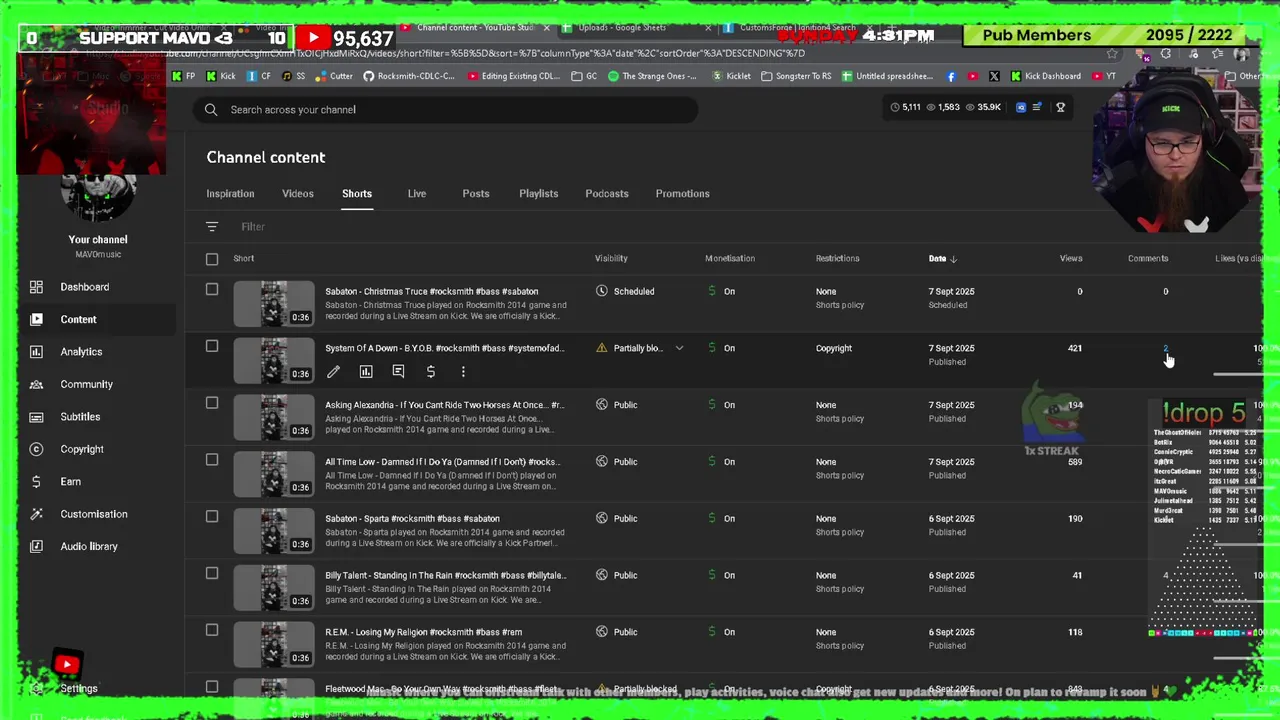Open Customisation in the sidebar
Viewport: 1280px width, 720px height.
coord(93,514)
